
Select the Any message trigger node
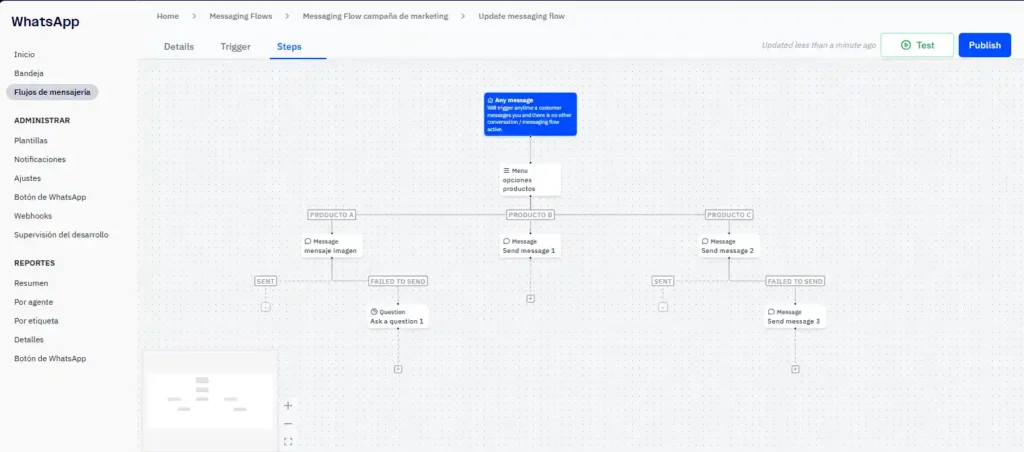tap(530, 114)
